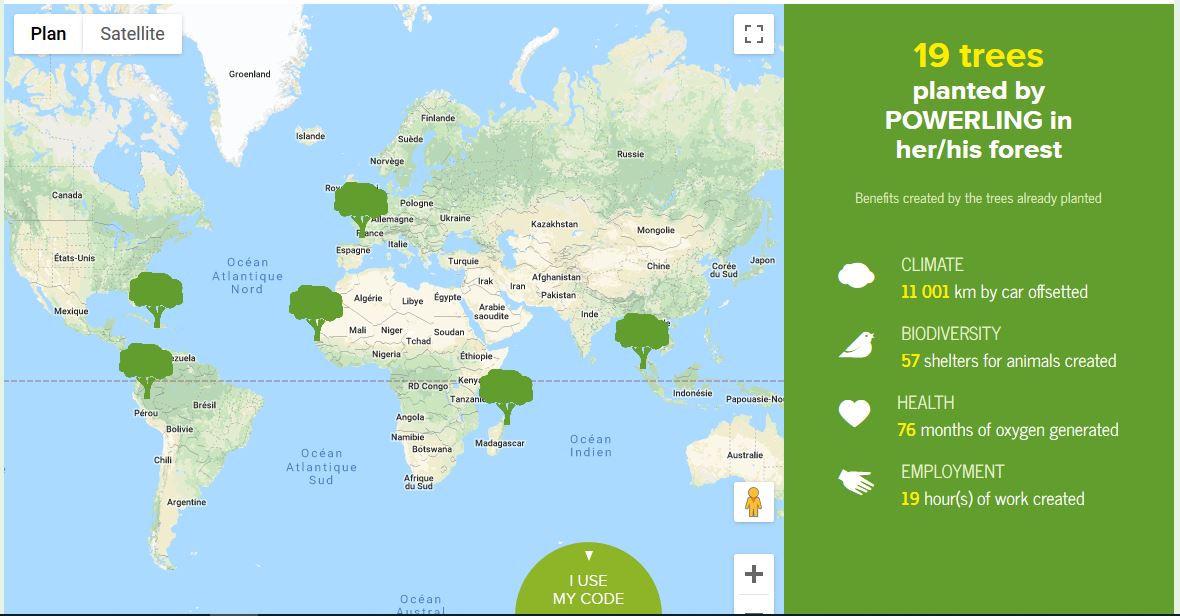Image resolution: width=1180 pixels, height=616 pixels.
Task: Click the tree marker near Mexico and the Caribbean
Action: coord(156,299)
